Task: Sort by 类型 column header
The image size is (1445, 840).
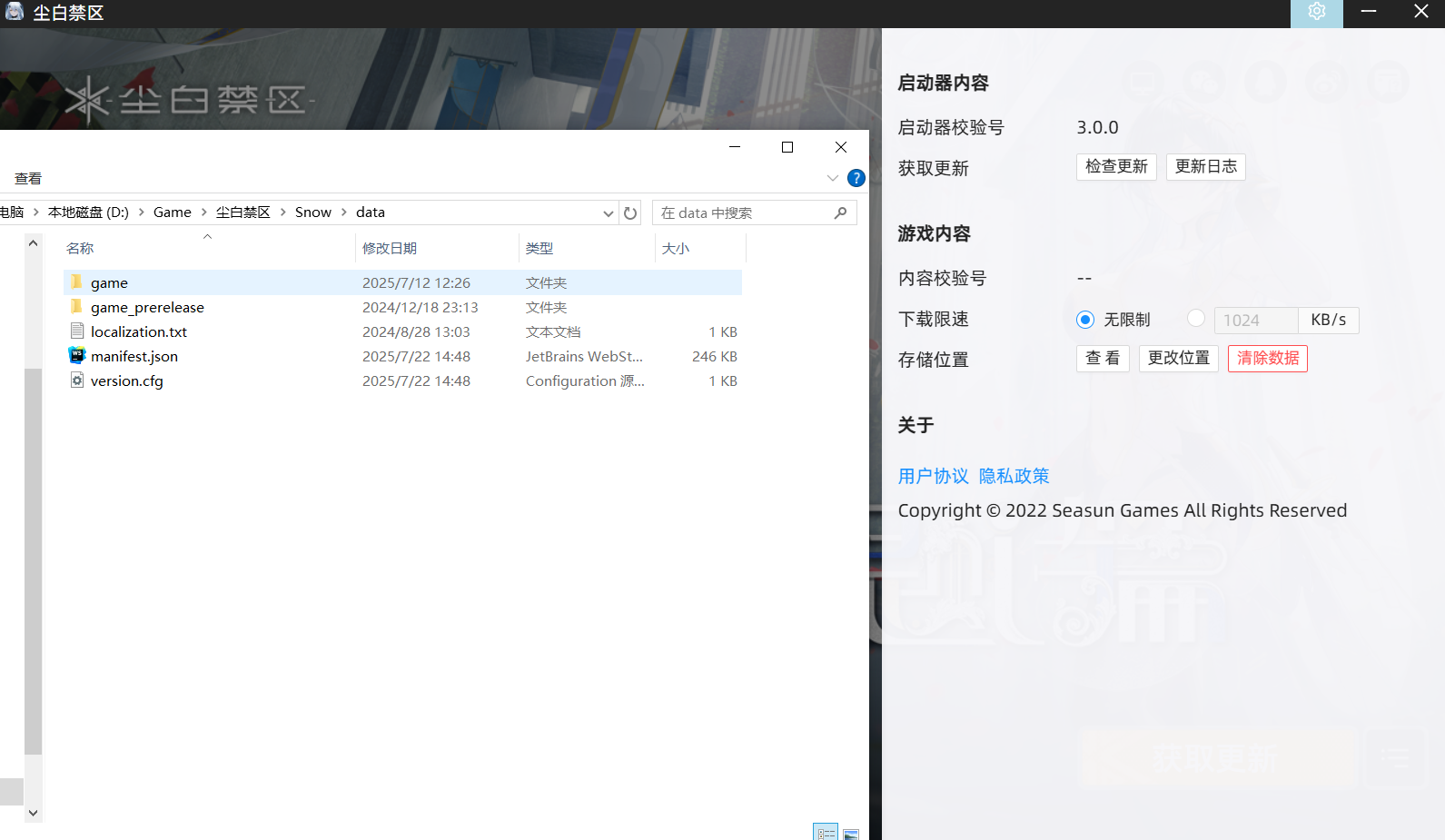Action: [539, 248]
